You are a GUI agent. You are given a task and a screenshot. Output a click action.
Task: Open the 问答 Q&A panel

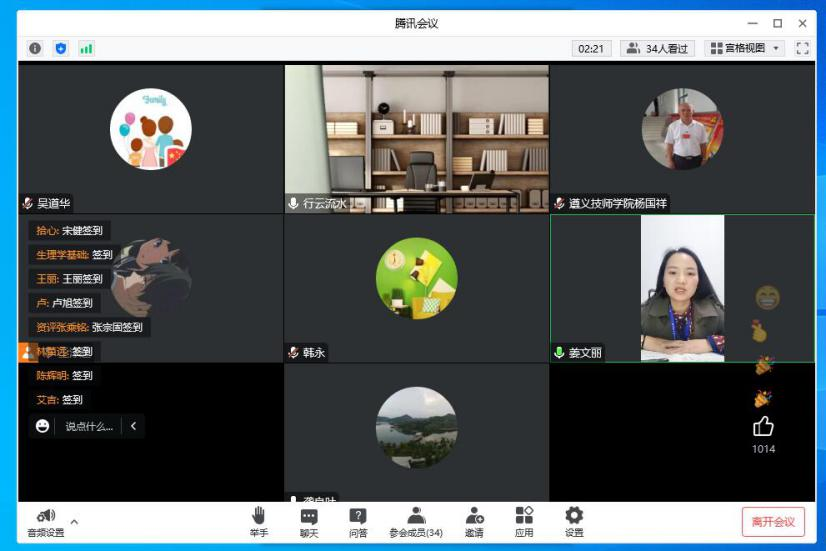(358, 522)
